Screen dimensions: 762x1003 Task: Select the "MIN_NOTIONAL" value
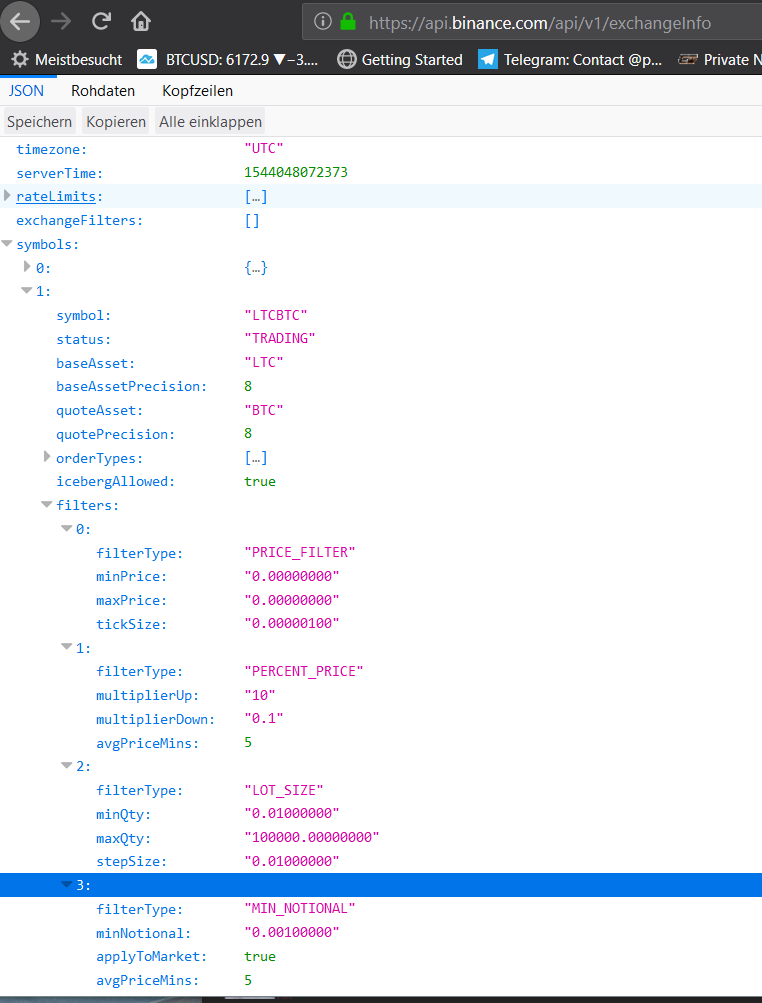[299, 909]
